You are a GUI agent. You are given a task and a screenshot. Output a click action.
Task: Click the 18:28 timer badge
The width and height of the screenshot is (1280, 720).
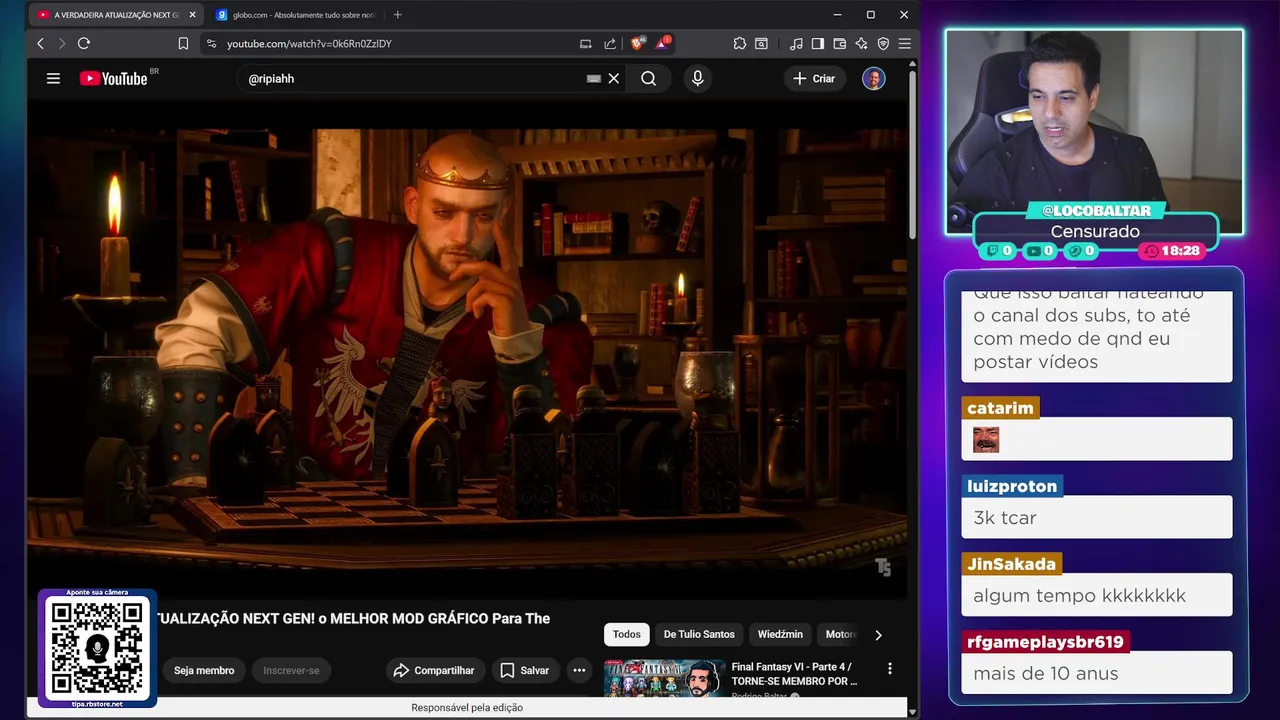[1171, 251]
